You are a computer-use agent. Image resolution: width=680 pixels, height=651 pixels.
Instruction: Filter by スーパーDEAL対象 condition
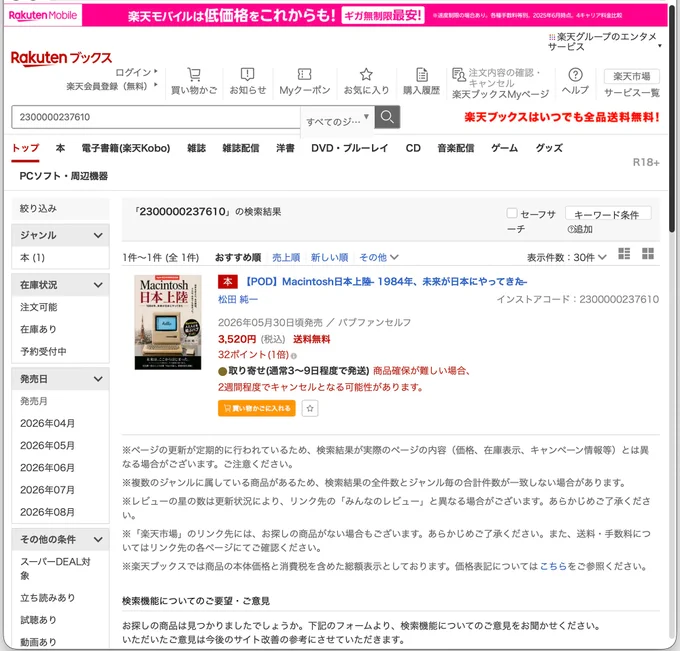click(x=56, y=568)
